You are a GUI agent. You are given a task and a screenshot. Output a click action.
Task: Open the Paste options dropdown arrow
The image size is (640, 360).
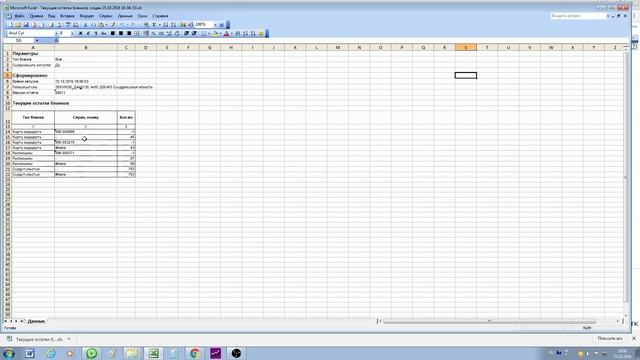[x=106, y=25]
